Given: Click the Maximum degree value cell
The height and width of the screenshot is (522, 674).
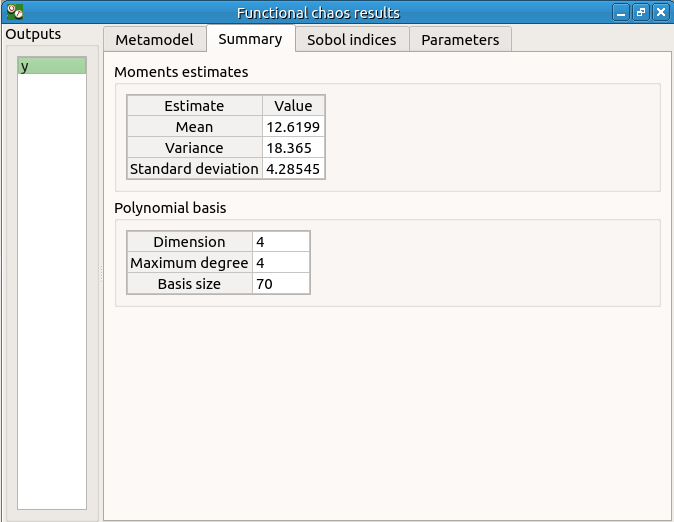Looking at the screenshot, I should 281,263.
